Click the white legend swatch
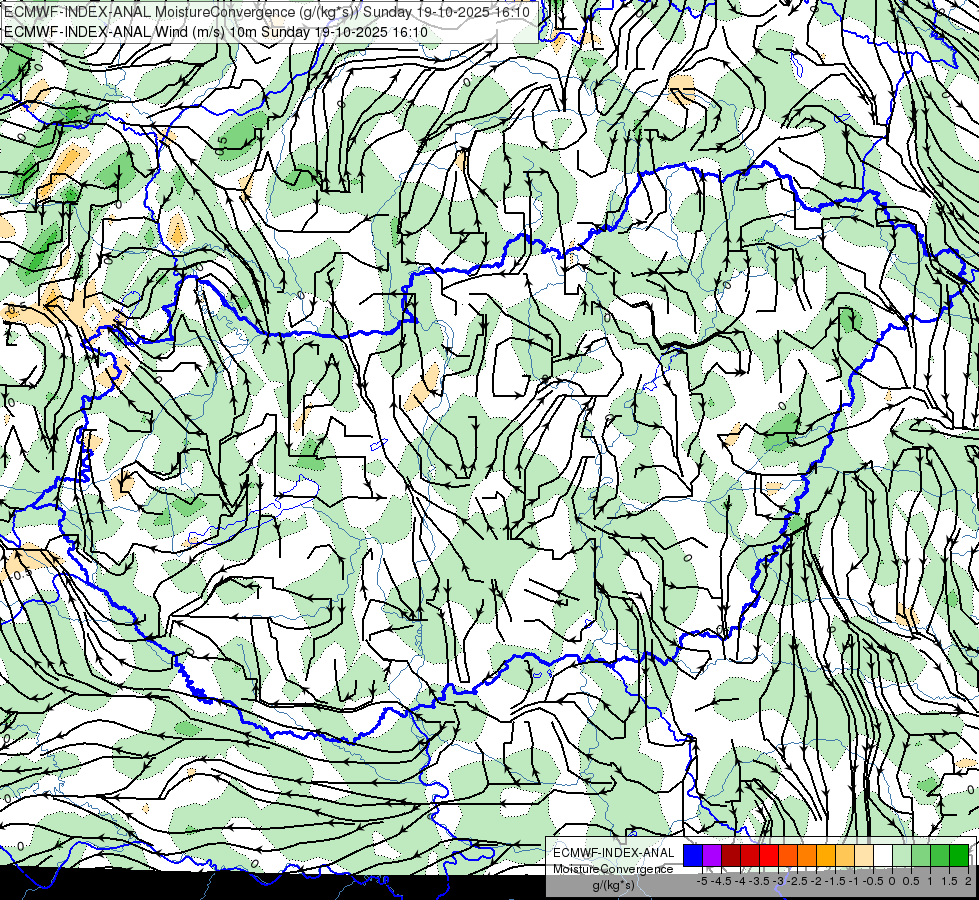979x900 pixels. click(x=883, y=855)
